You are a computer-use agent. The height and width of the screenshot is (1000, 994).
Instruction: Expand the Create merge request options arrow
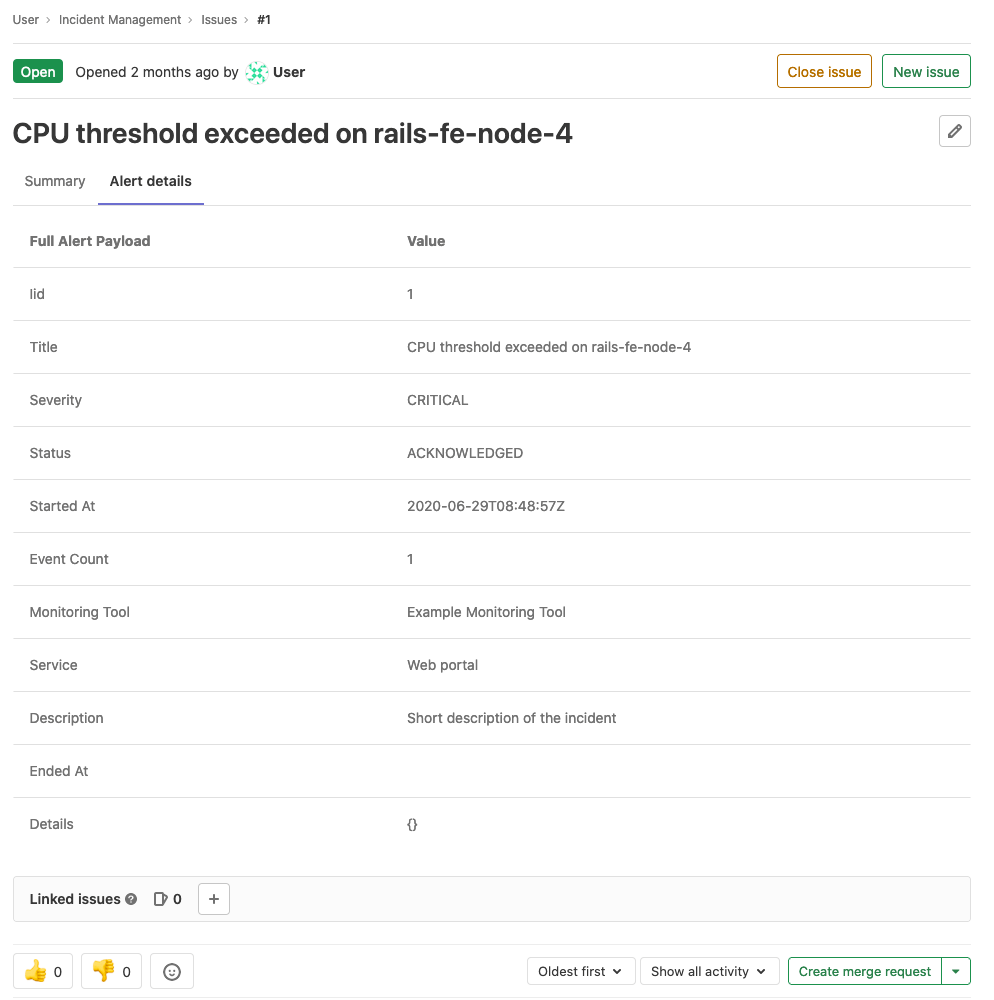click(x=957, y=971)
